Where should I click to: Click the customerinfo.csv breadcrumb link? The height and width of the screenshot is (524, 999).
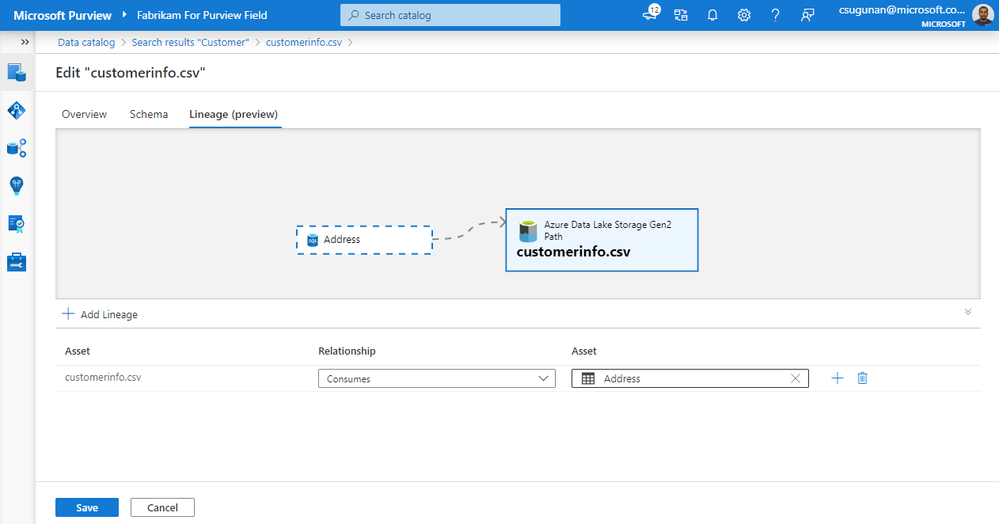tap(304, 42)
